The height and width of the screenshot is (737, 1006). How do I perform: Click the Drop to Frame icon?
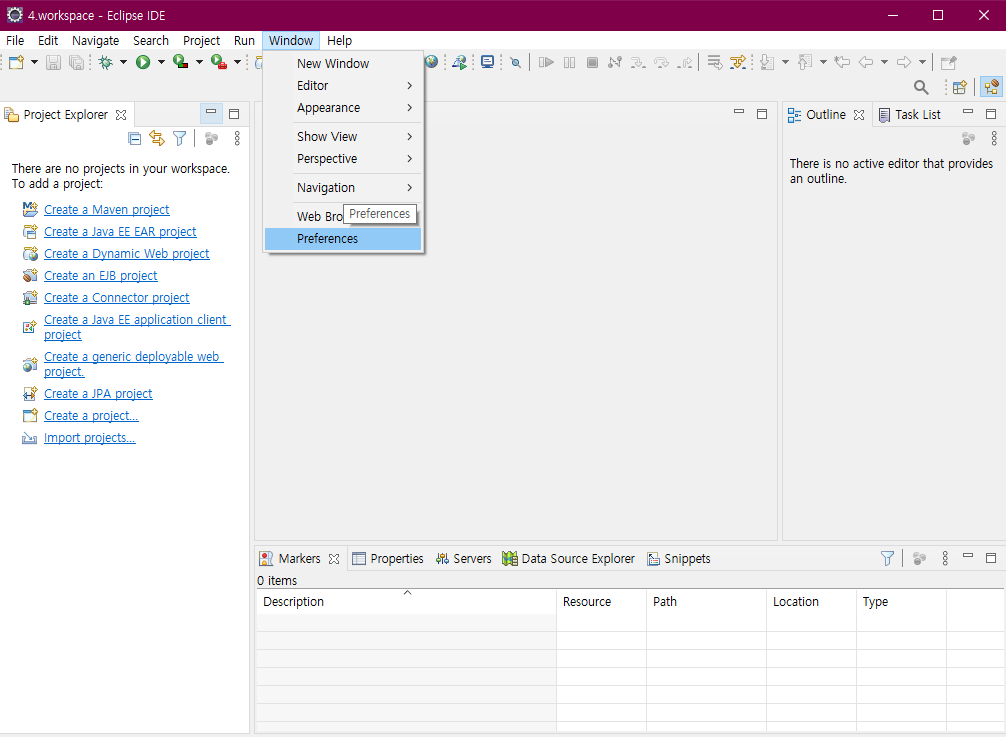tap(715, 62)
